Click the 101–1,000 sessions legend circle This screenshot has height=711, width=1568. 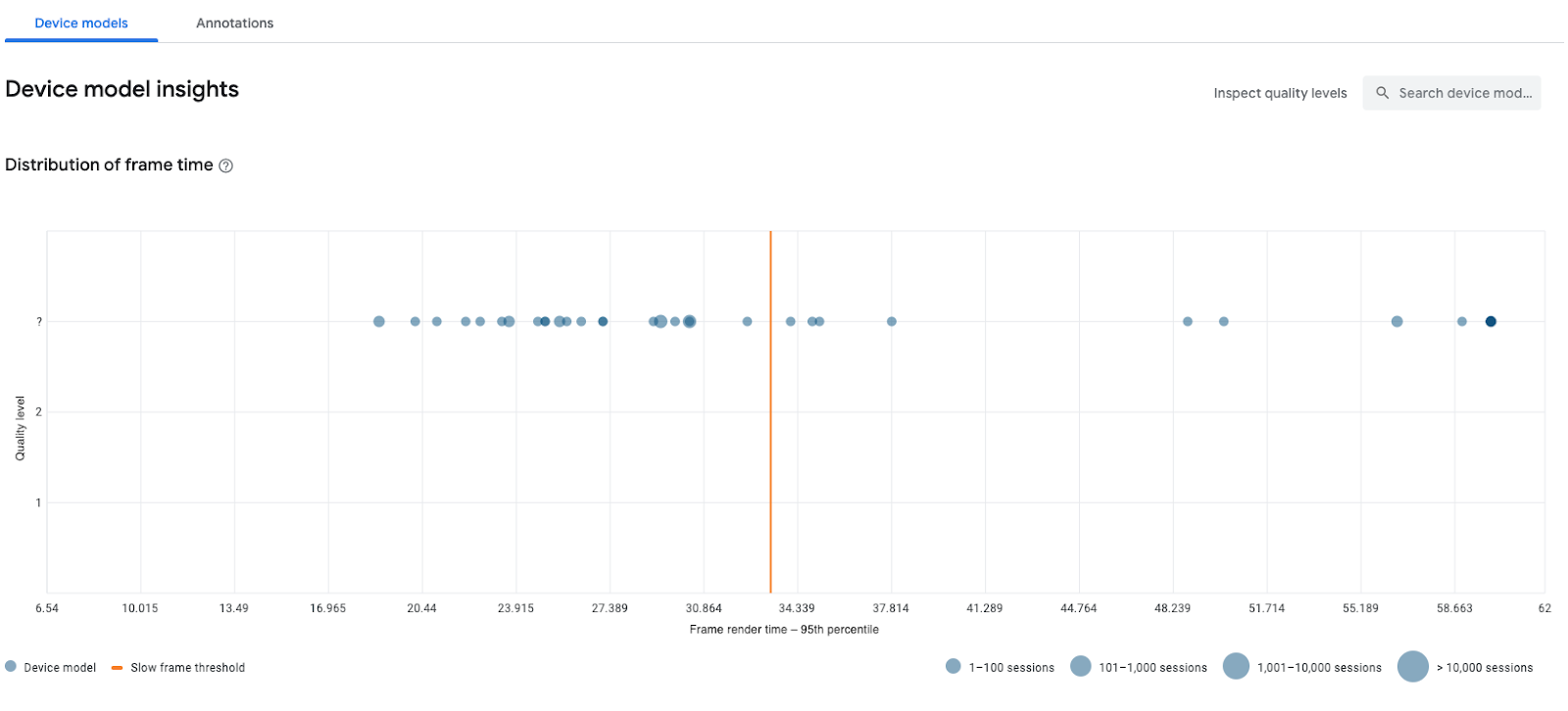click(1080, 667)
